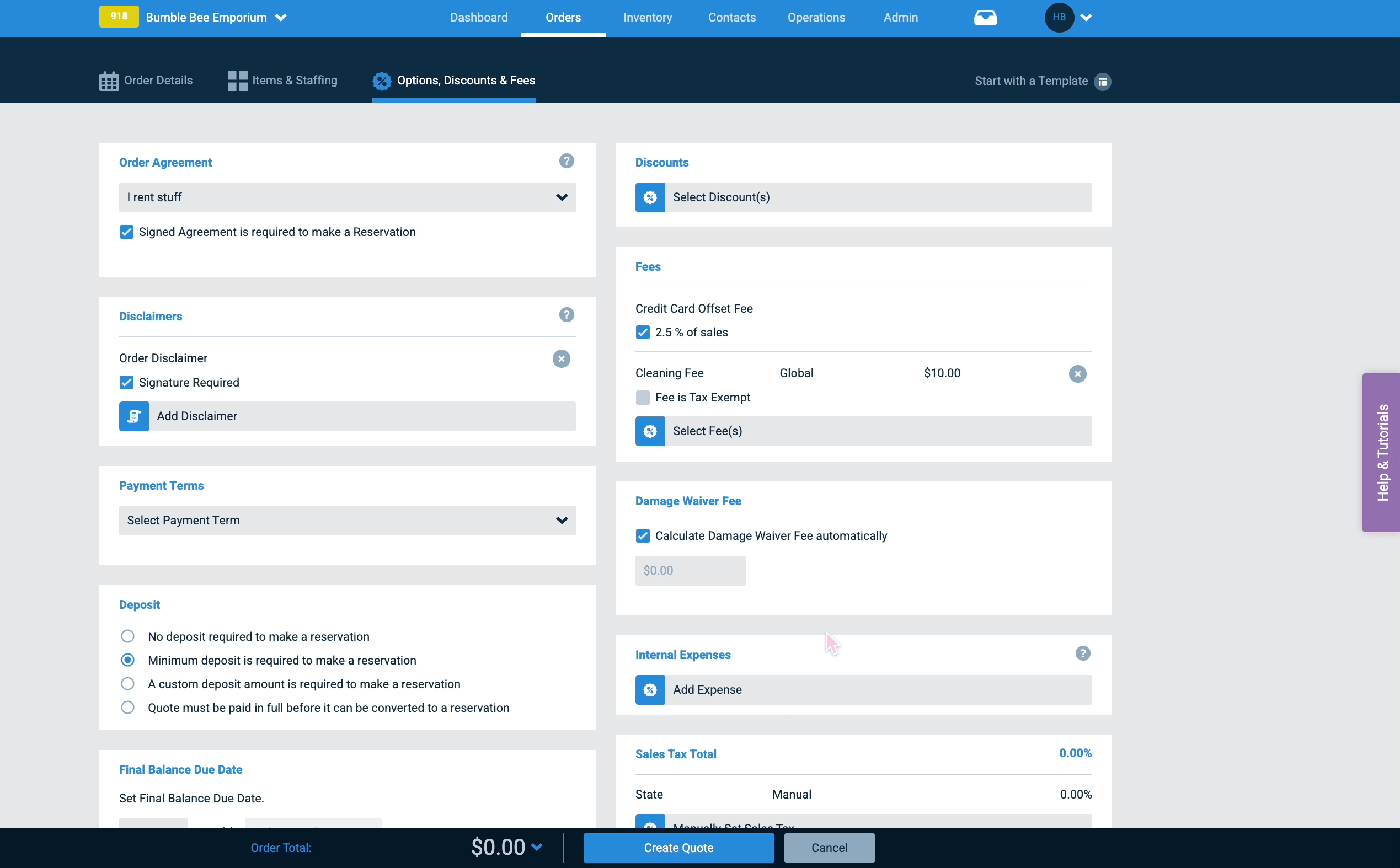The height and width of the screenshot is (868, 1400).
Task: Click Start with a Template link
Action: pos(1031,82)
